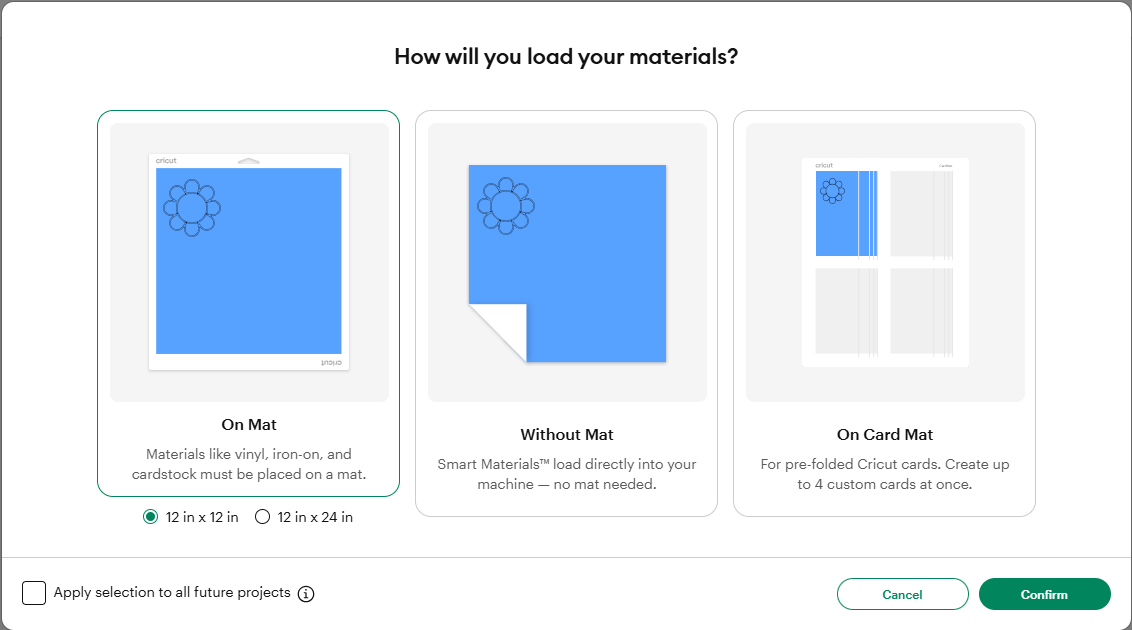The image size is (1132, 630).
Task: Select the On Mat preview image
Action: [249, 262]
